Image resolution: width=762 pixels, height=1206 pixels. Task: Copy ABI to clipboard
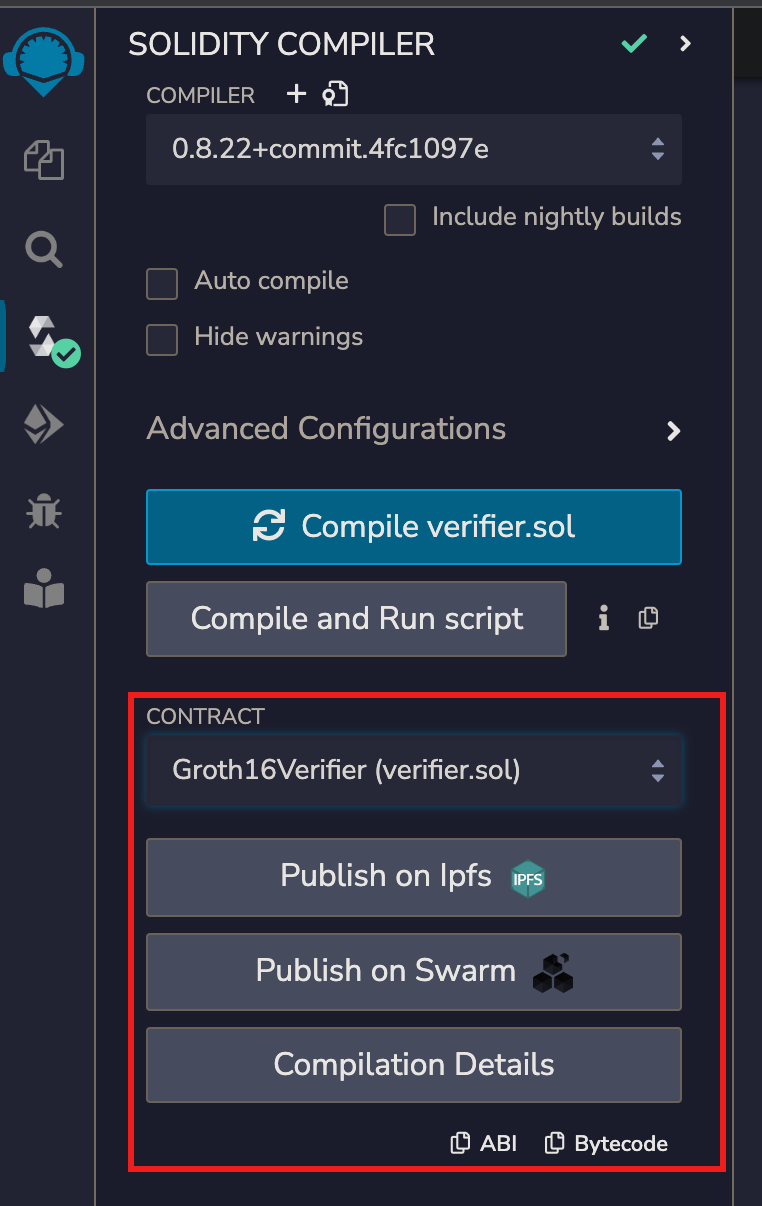(484, 1143)
